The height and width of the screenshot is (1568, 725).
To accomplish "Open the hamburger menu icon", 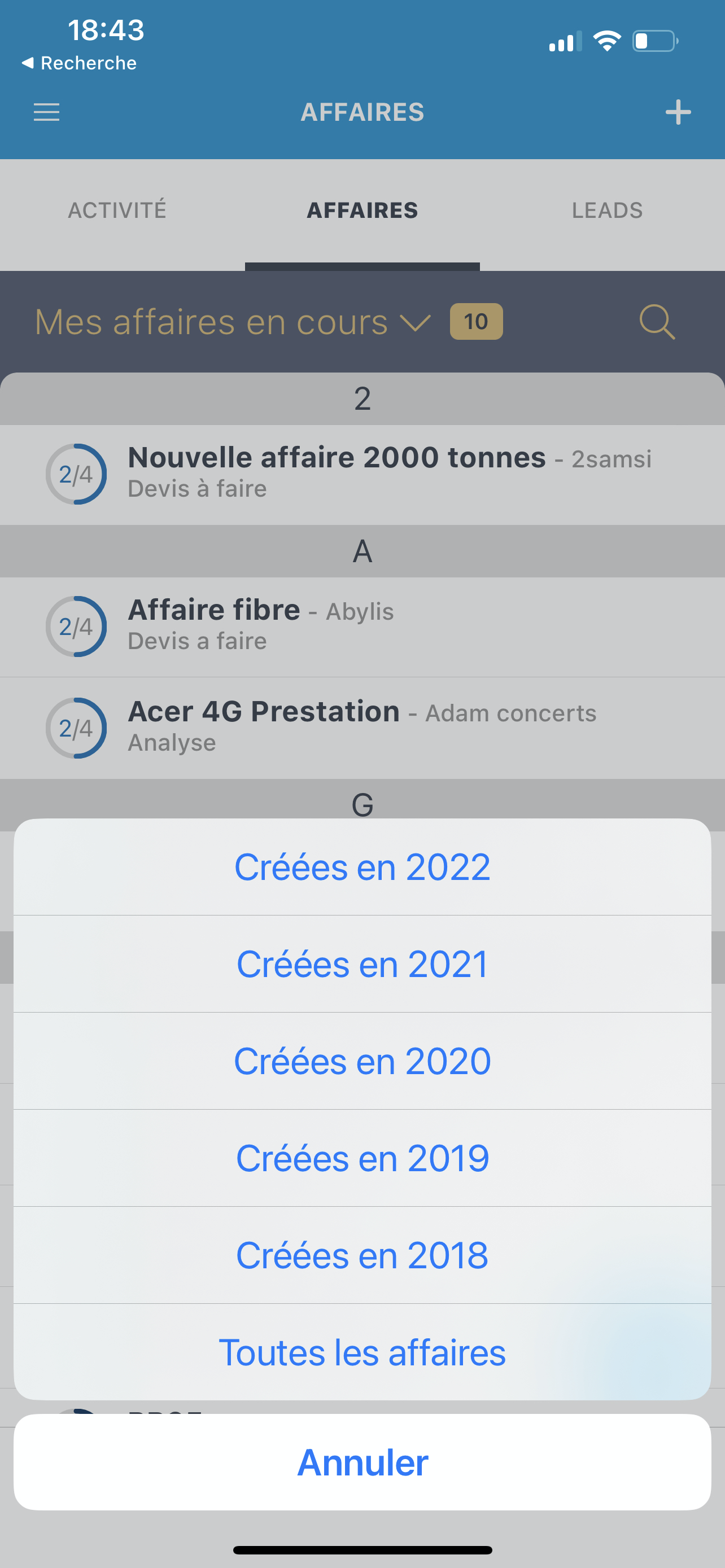I will point(46,112).
